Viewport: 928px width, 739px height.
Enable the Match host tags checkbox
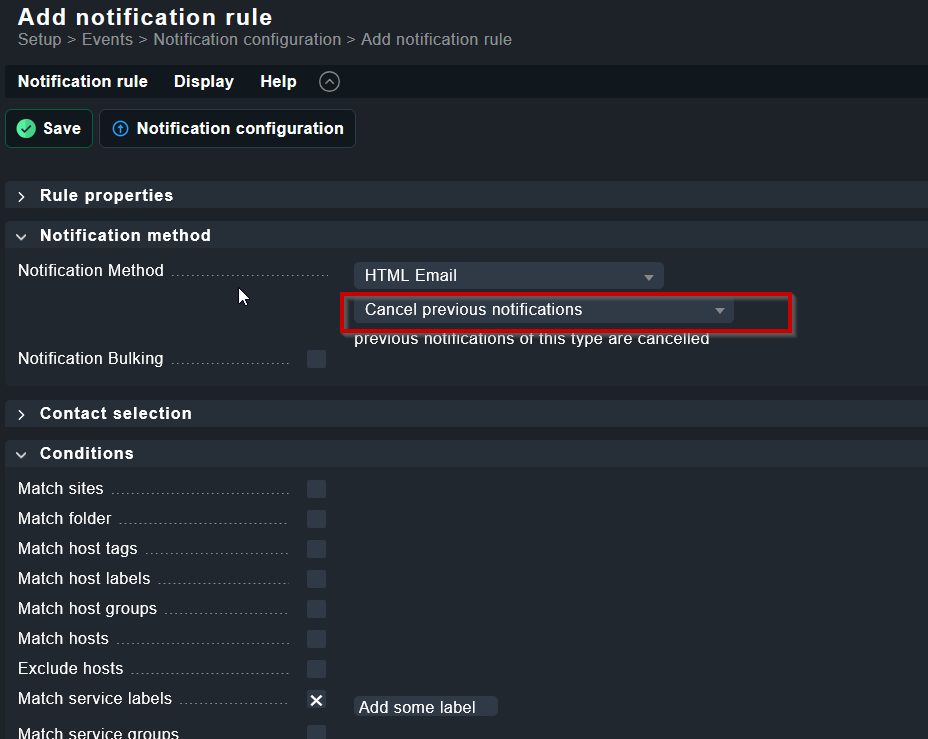coord(316,549)
